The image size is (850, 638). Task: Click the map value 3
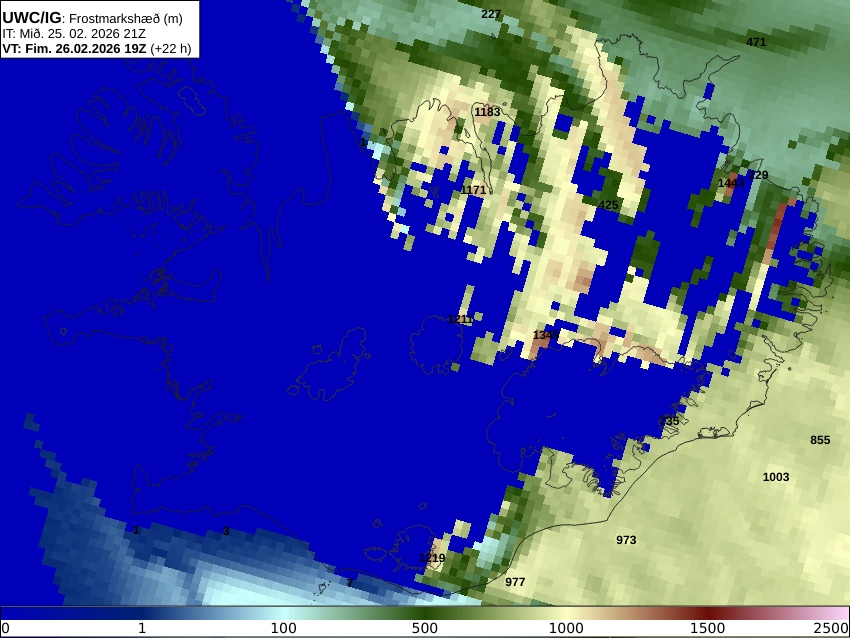226,531
